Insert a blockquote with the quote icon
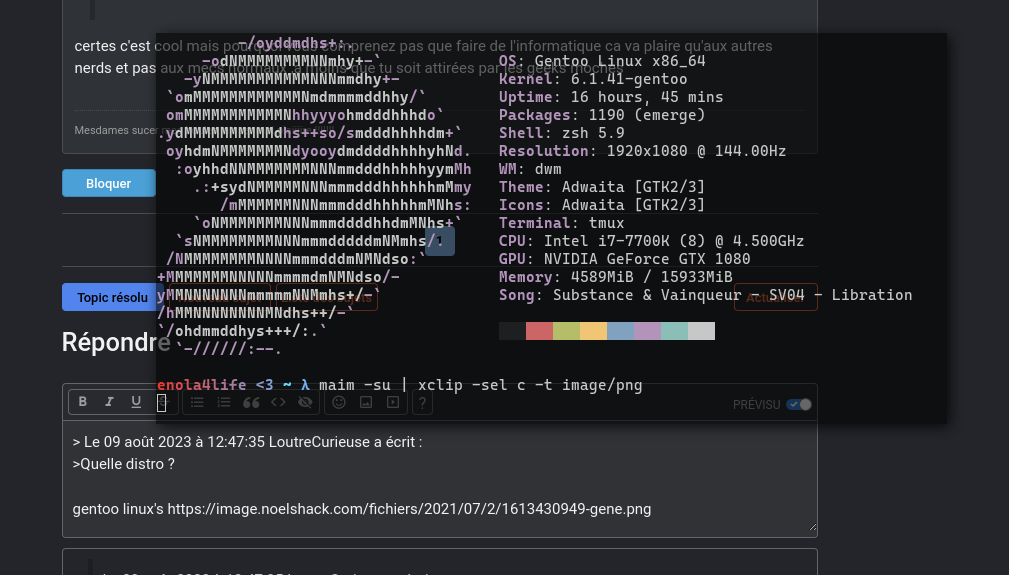Viewport: 1009px width, 575px height. [251, 403]
